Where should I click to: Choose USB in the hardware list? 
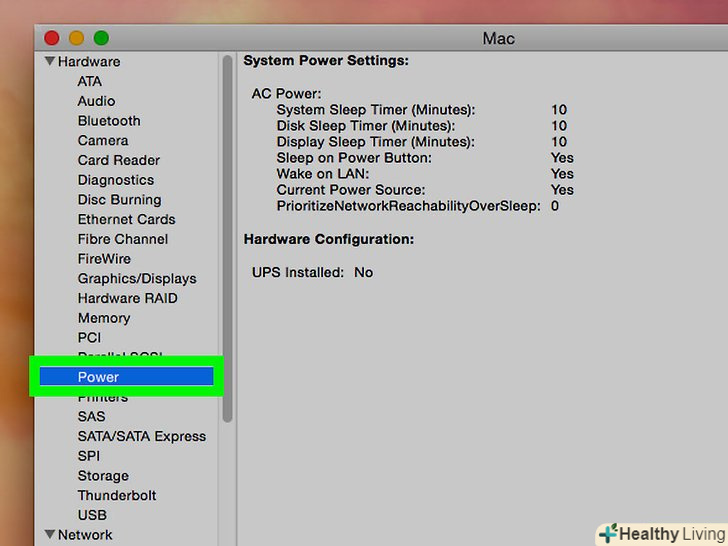(x=92, y=515)
